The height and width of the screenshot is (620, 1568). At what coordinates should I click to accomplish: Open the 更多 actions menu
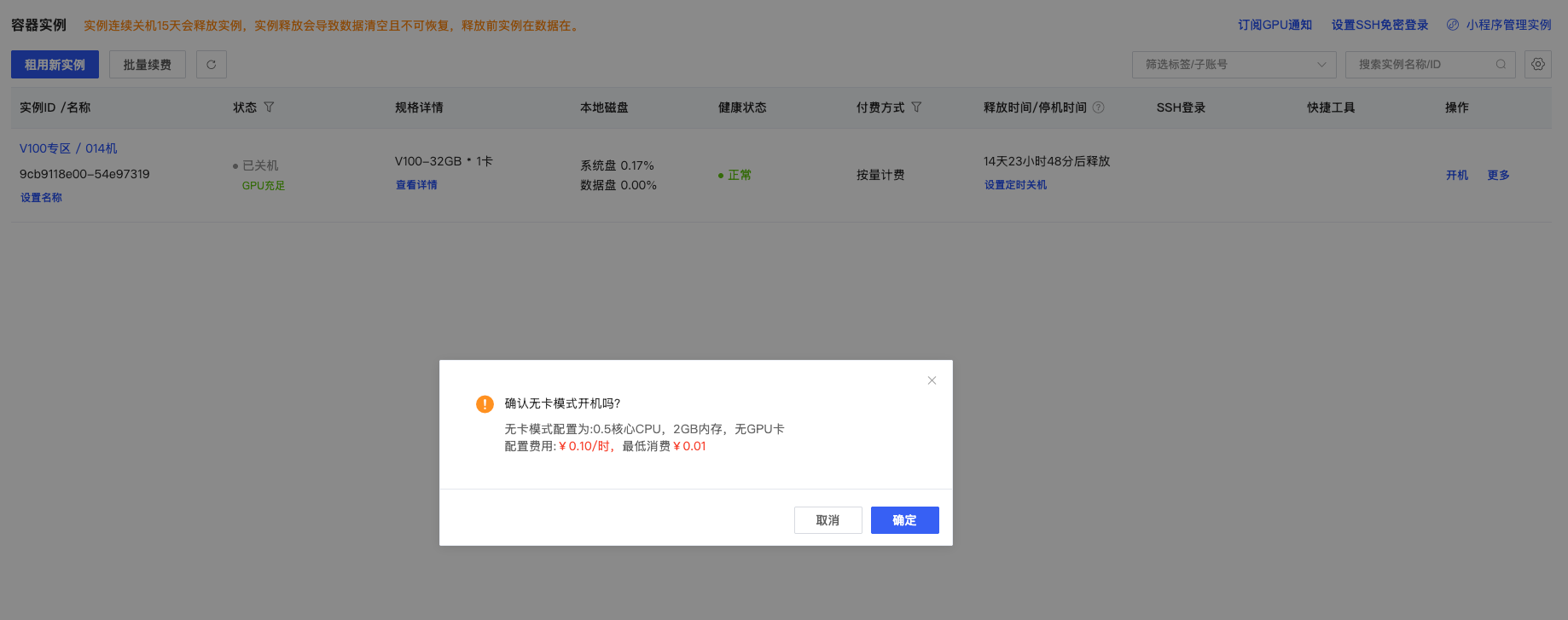coord(1499,175)
